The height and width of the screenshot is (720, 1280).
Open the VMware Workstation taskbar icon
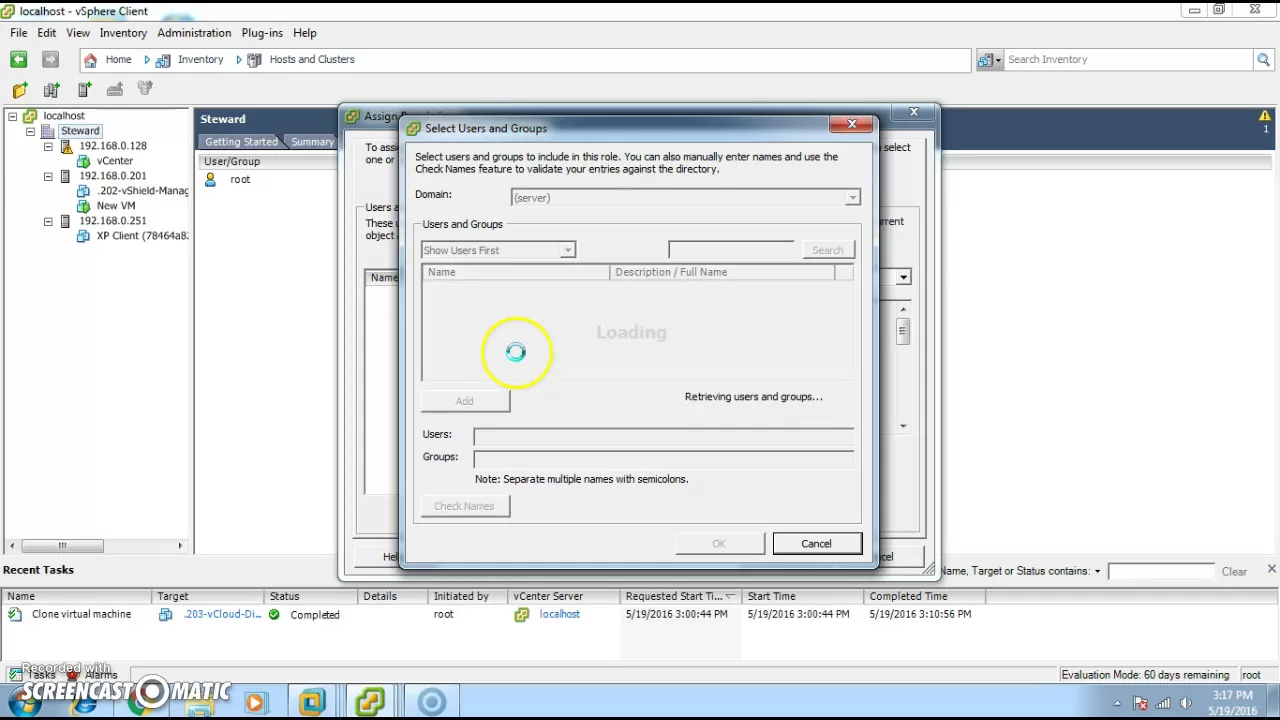(313, 702)
